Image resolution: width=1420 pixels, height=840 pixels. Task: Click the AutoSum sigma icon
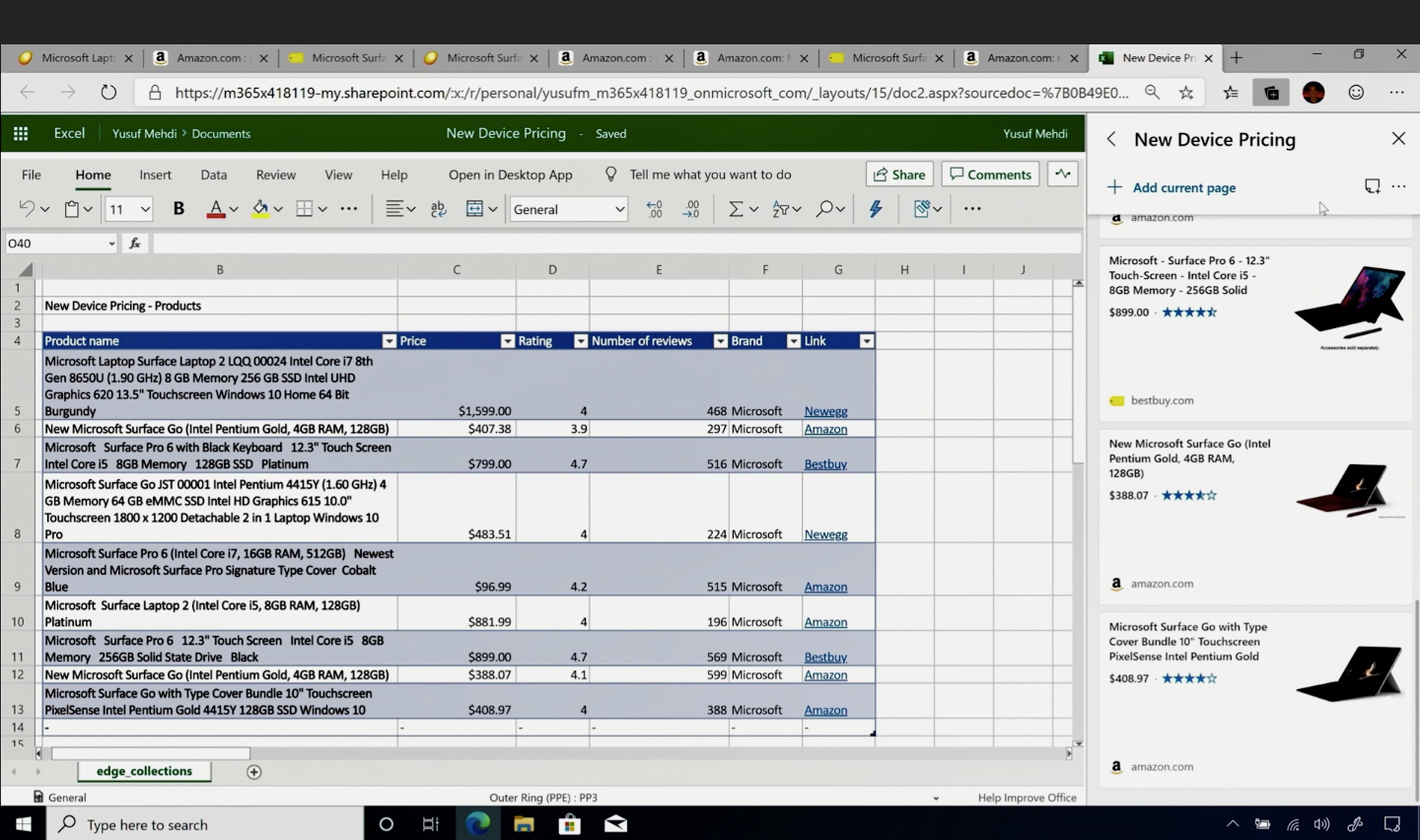[736, 209]
